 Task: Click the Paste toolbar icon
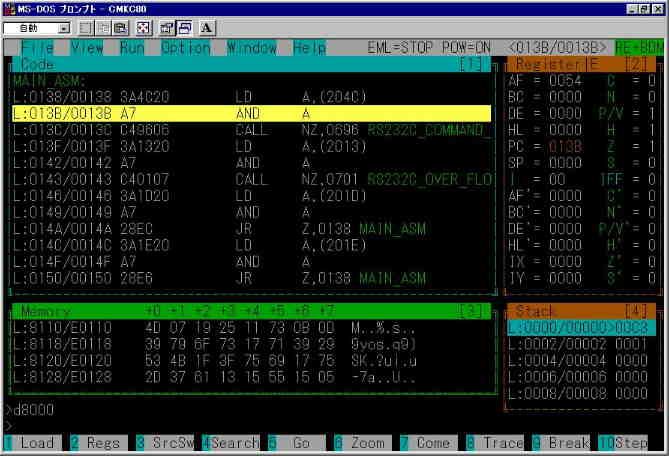click(x=121, y=28)
